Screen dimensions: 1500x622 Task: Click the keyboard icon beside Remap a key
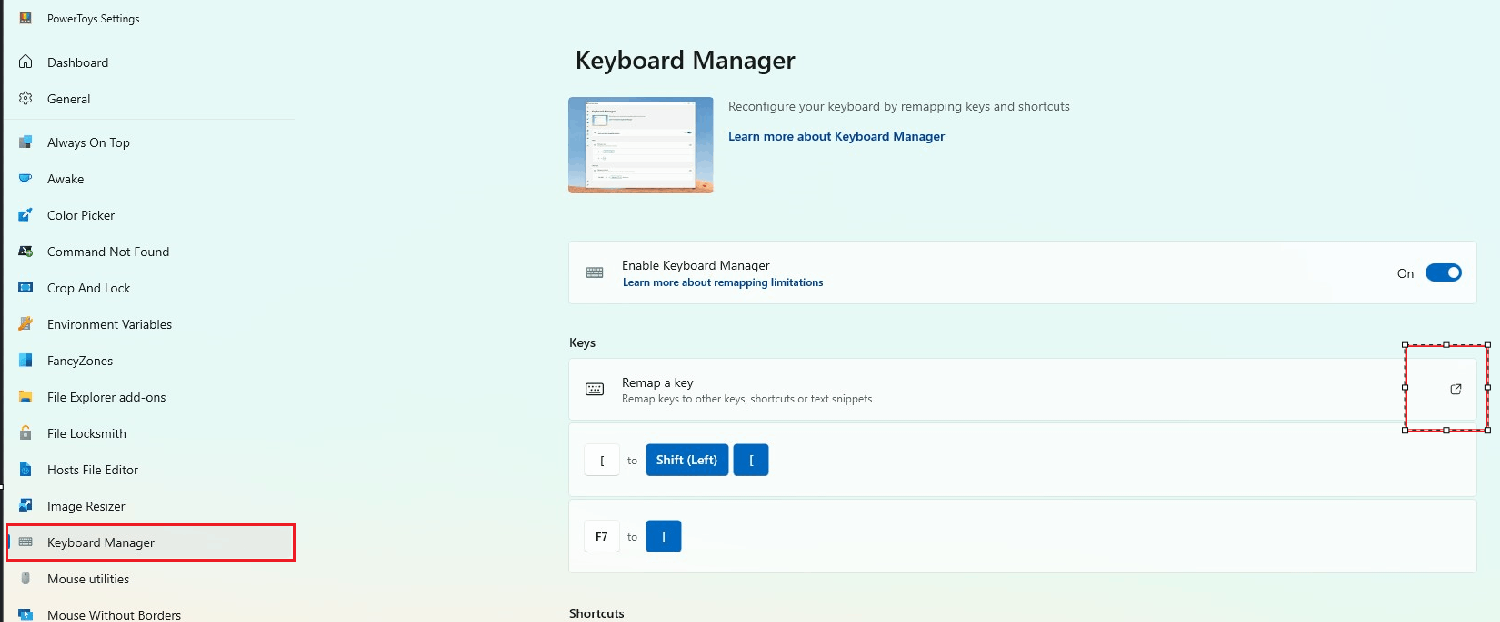point(595,389)
